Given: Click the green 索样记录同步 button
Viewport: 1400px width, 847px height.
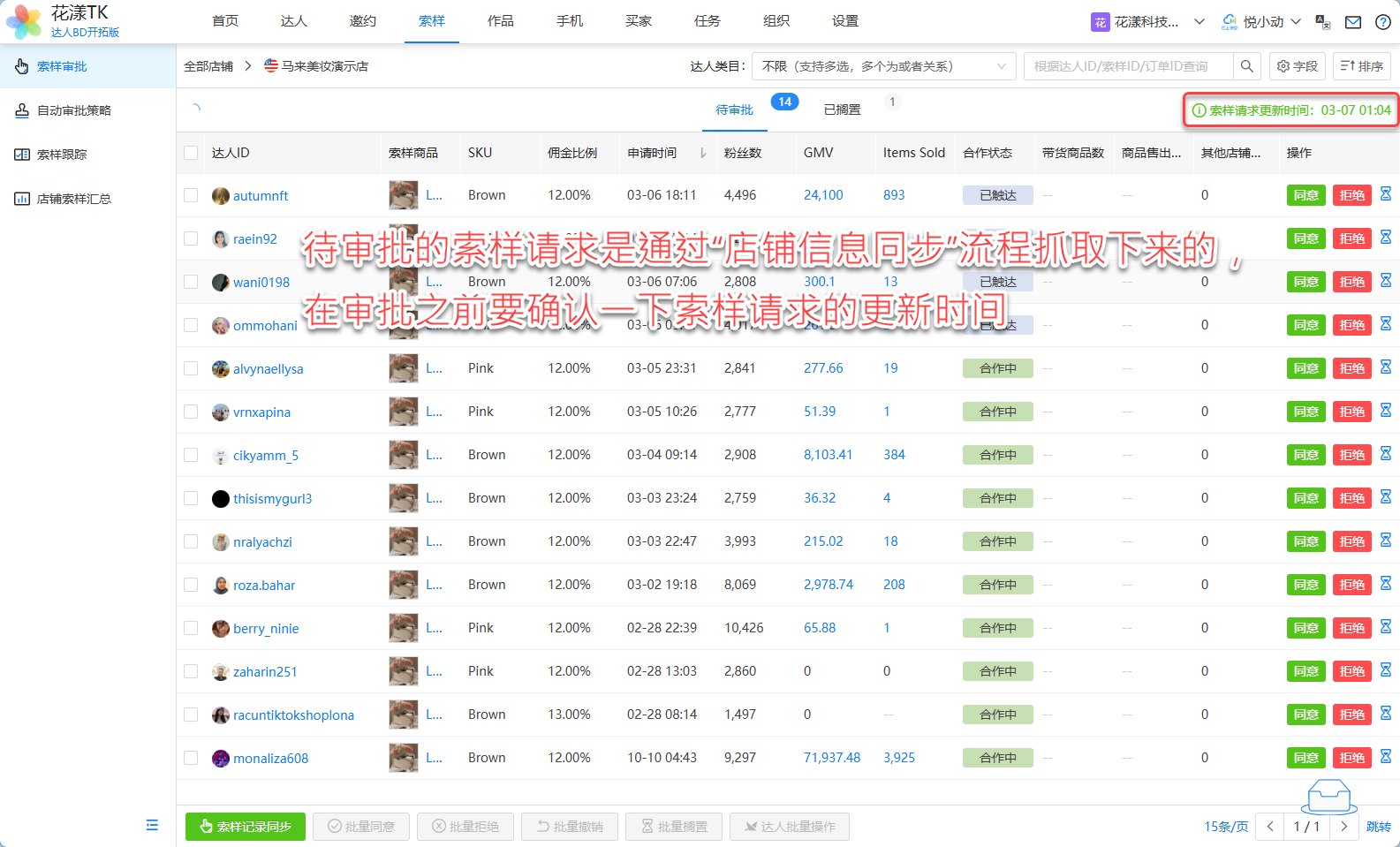Looking at the screenshot, I should pos(245,827).
